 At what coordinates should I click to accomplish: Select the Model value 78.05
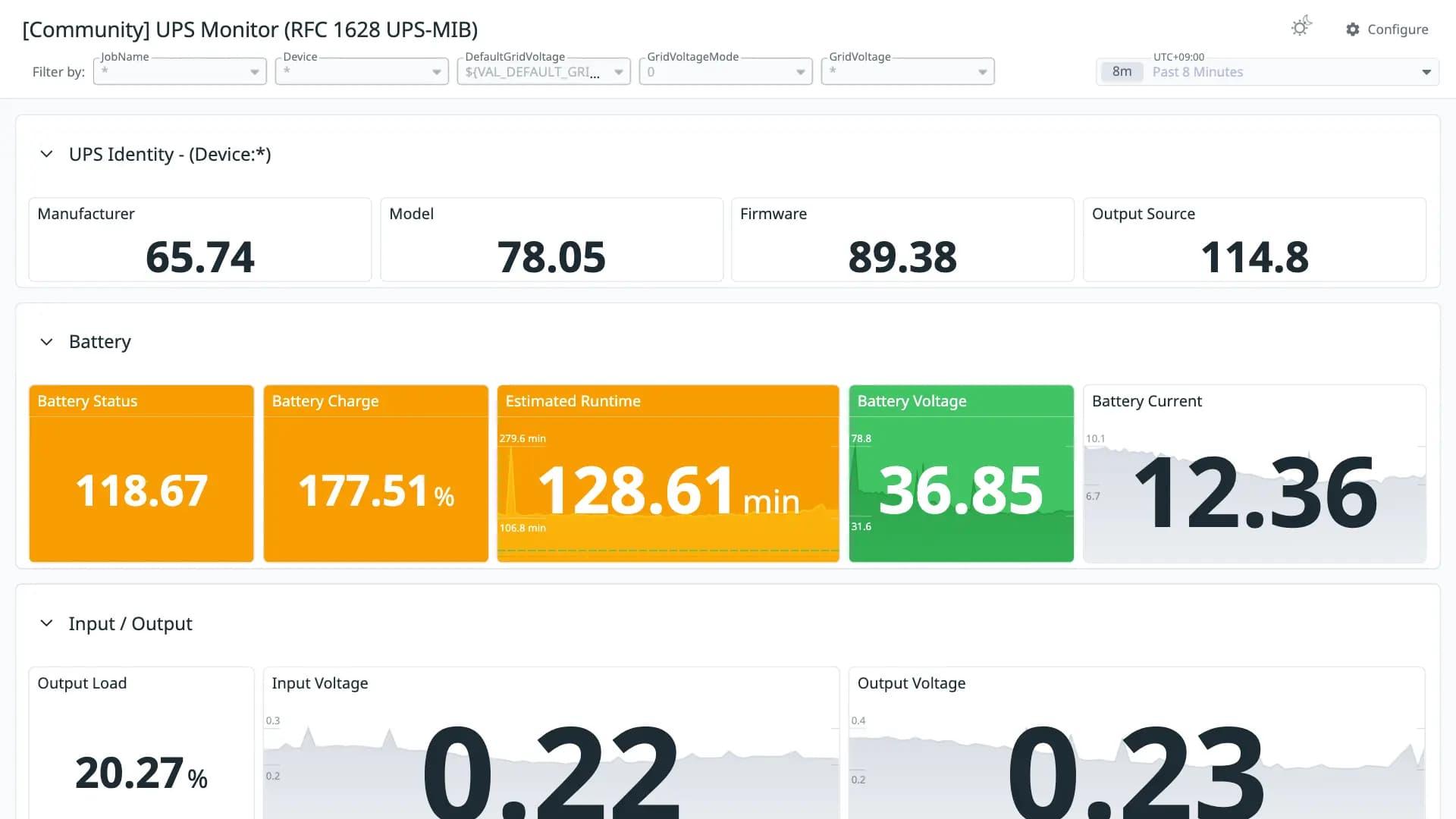[x=551, y=257]
